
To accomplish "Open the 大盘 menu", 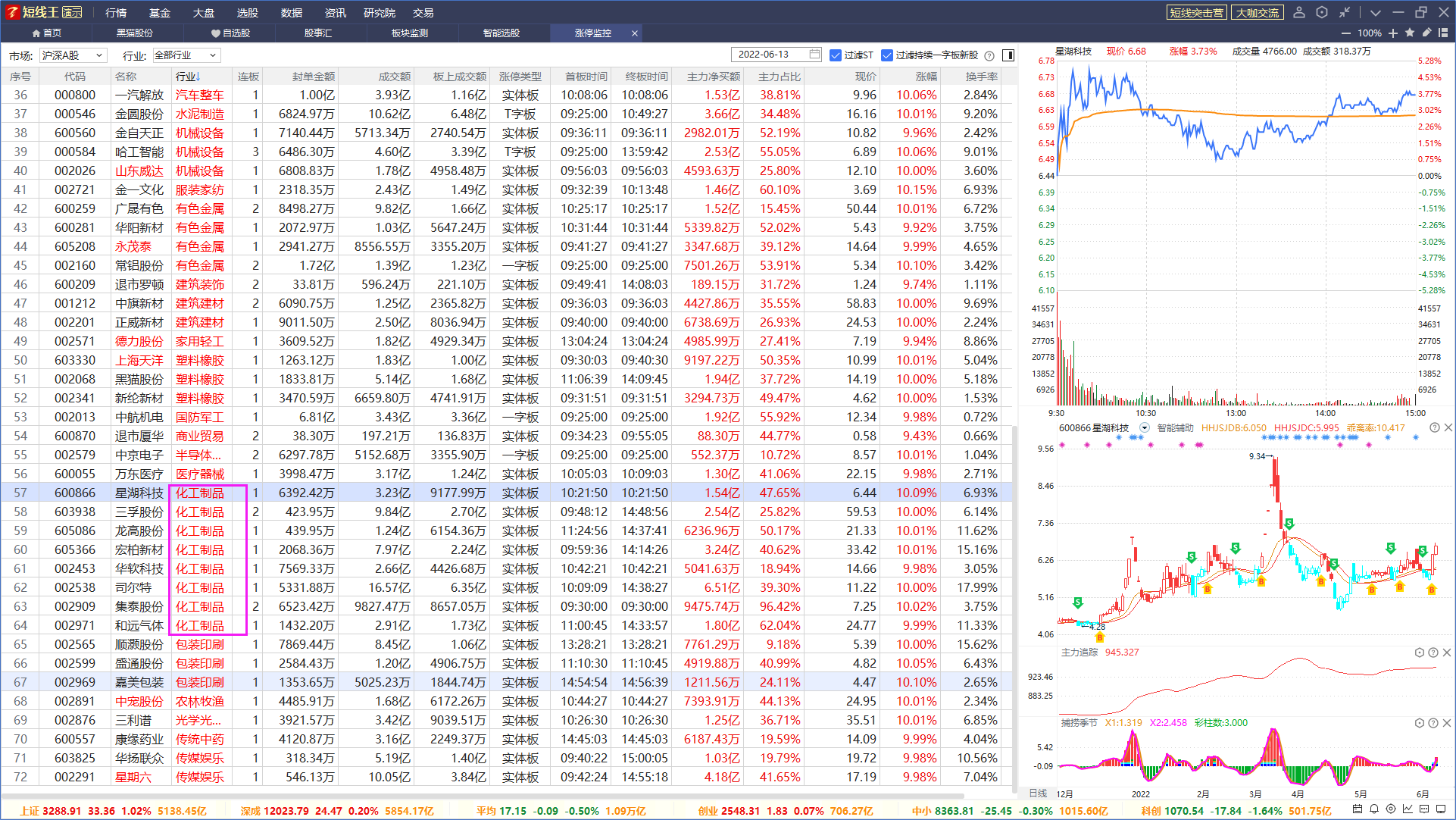I will (x=204, y=13).
